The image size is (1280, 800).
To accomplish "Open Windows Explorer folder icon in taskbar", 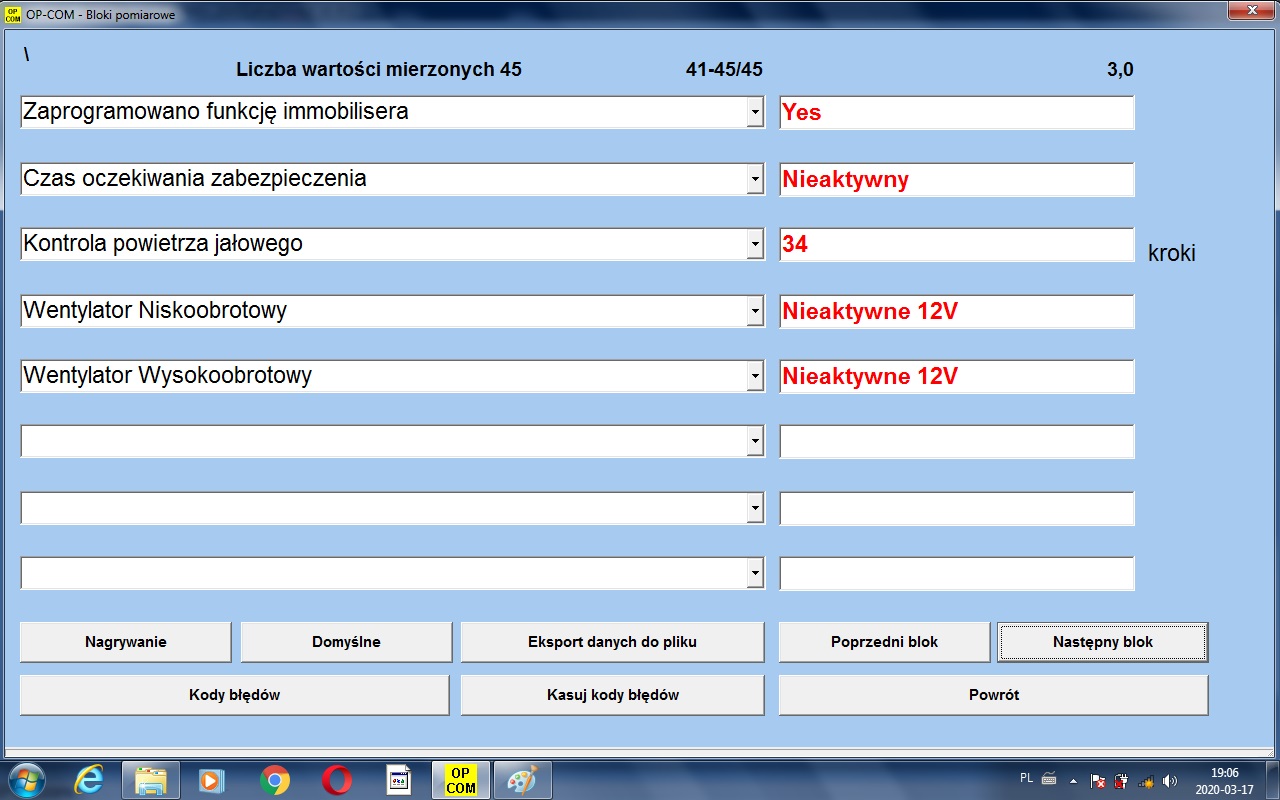I will click(x=151, y=780).
